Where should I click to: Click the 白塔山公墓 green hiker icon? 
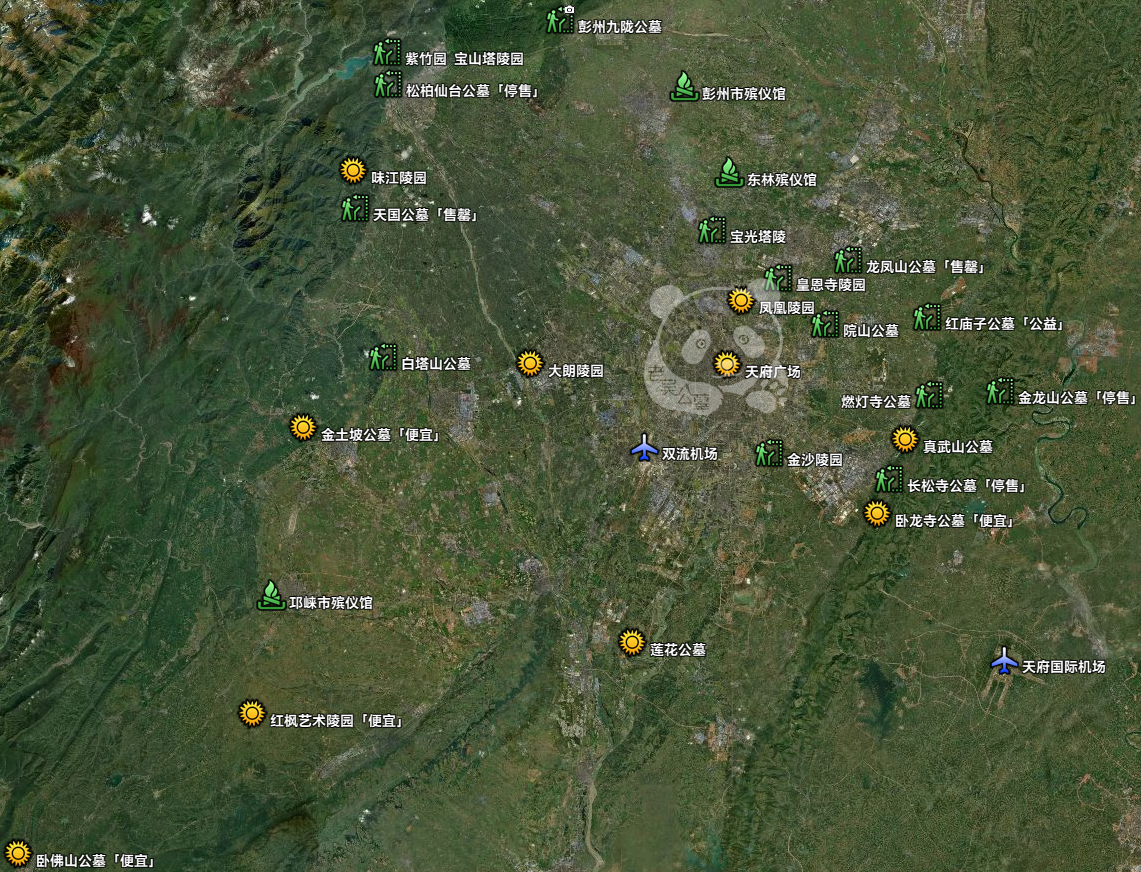point(382,358)
